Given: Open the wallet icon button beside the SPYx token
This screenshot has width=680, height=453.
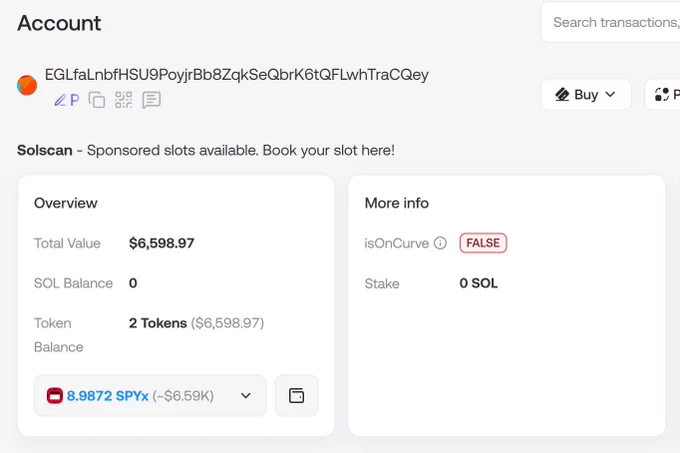Looking at the screenshot, I should tap(297, 395).
